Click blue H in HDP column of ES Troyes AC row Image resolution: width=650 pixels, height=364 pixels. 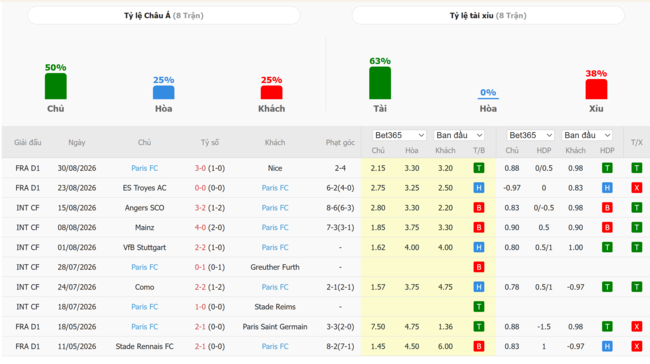pos(607,188)
